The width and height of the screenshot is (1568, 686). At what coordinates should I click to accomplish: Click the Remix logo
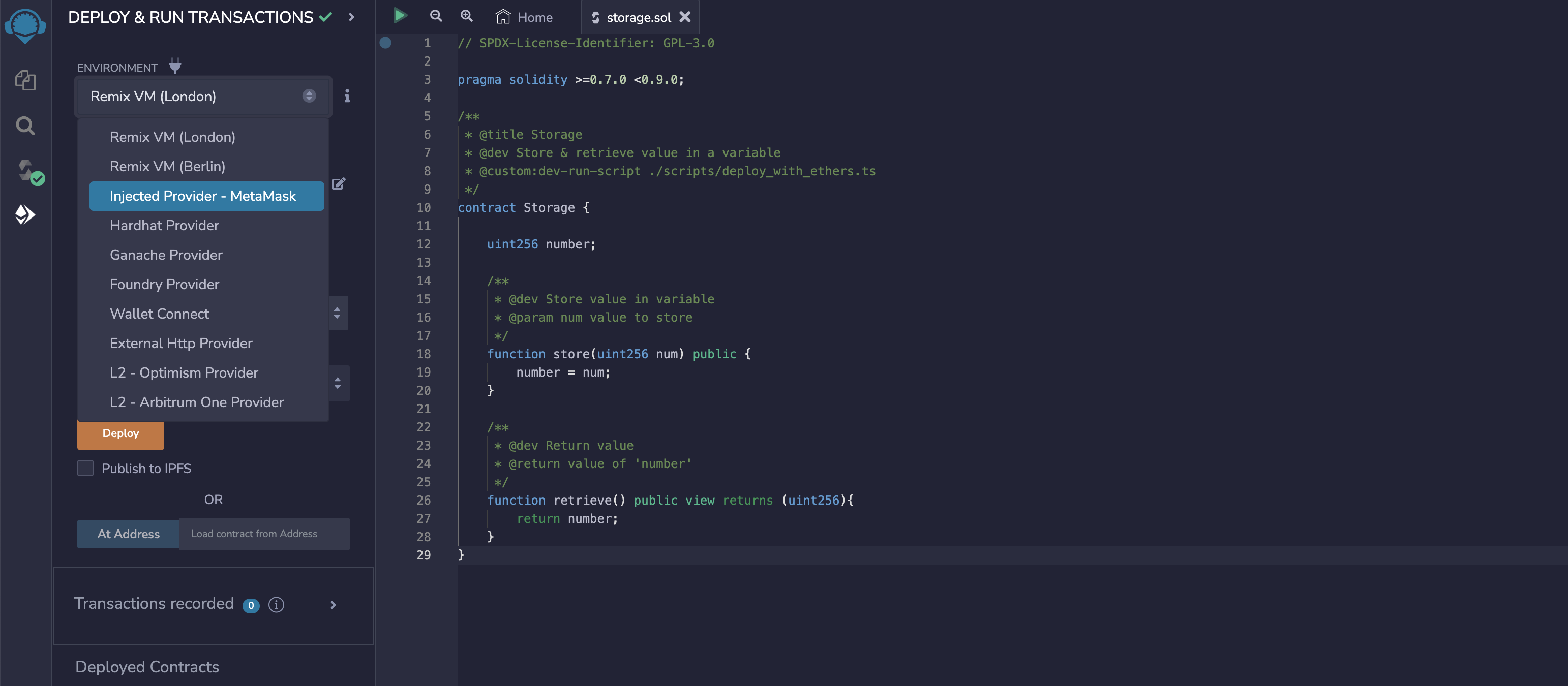[x=24, y=25]
